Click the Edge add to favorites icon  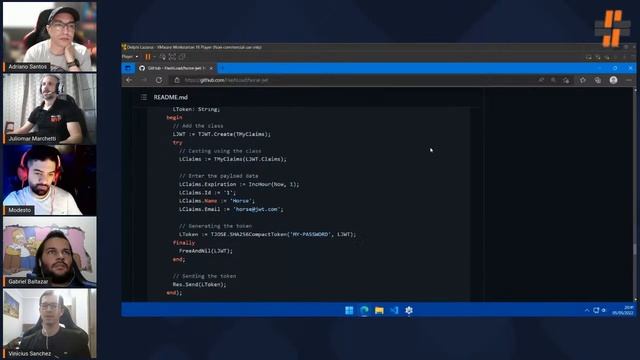point(566,80)
